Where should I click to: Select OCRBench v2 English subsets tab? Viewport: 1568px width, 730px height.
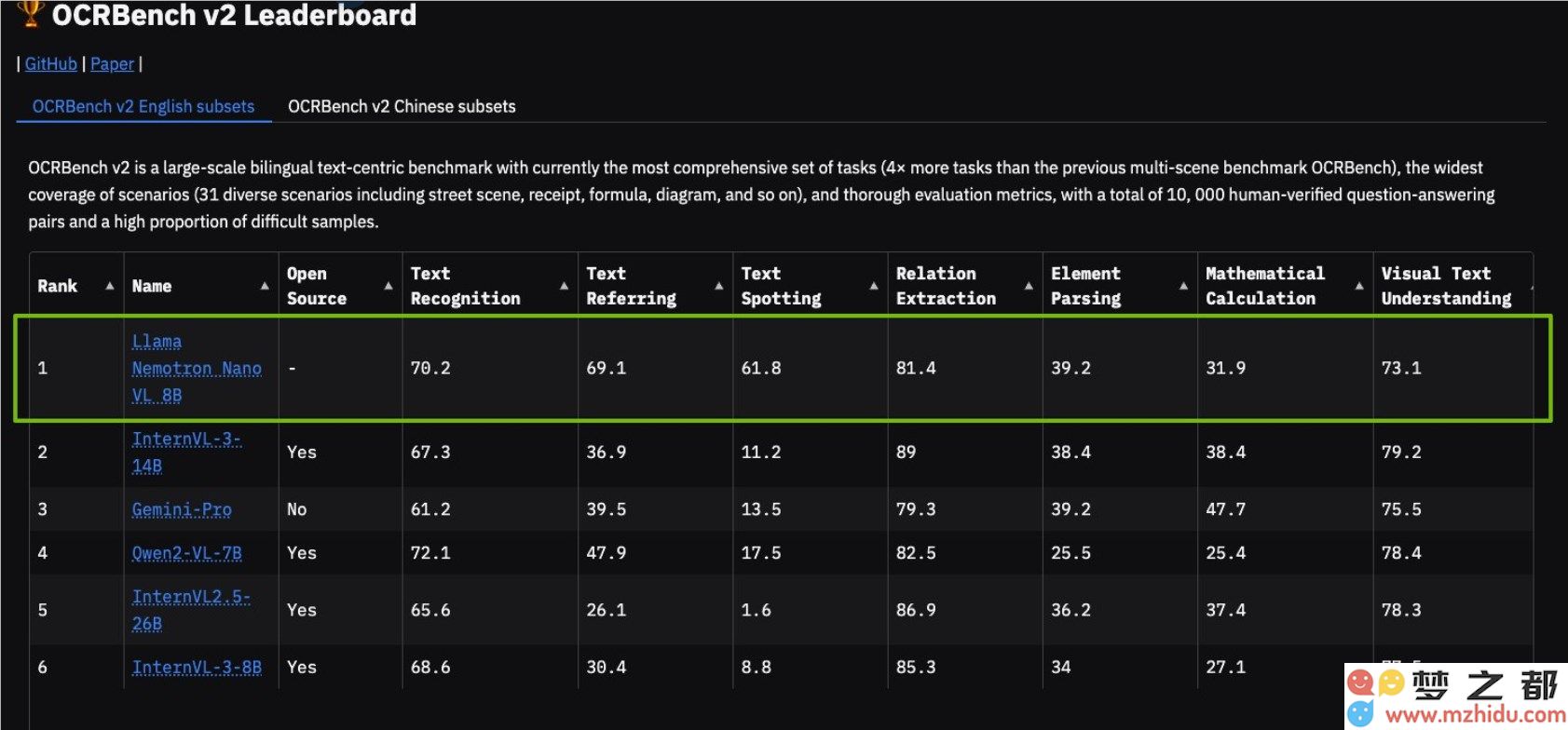[x=143, y=106]
